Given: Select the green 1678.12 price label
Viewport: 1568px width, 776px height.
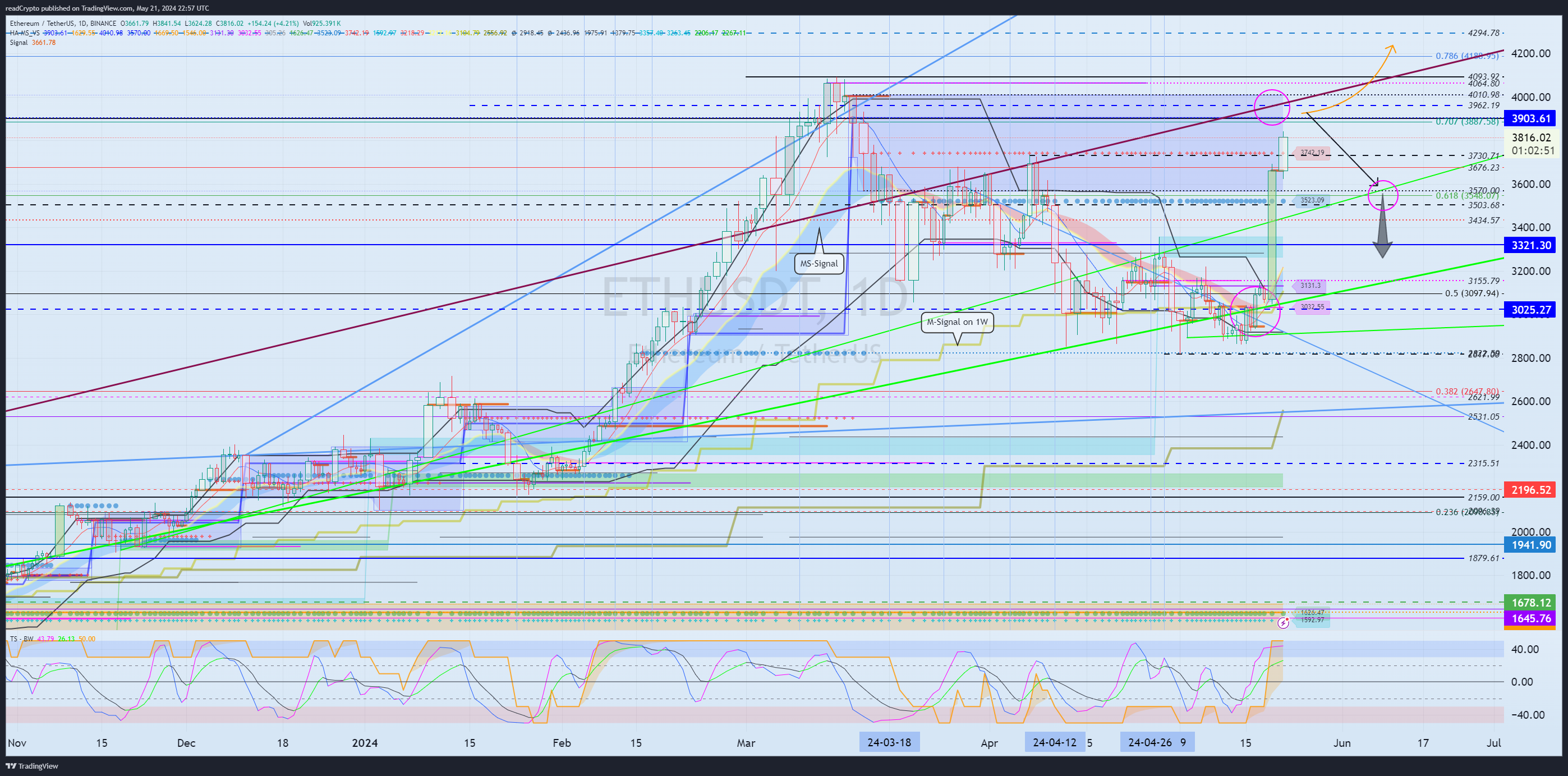Looking at the screenshot, I should 1530,603.
